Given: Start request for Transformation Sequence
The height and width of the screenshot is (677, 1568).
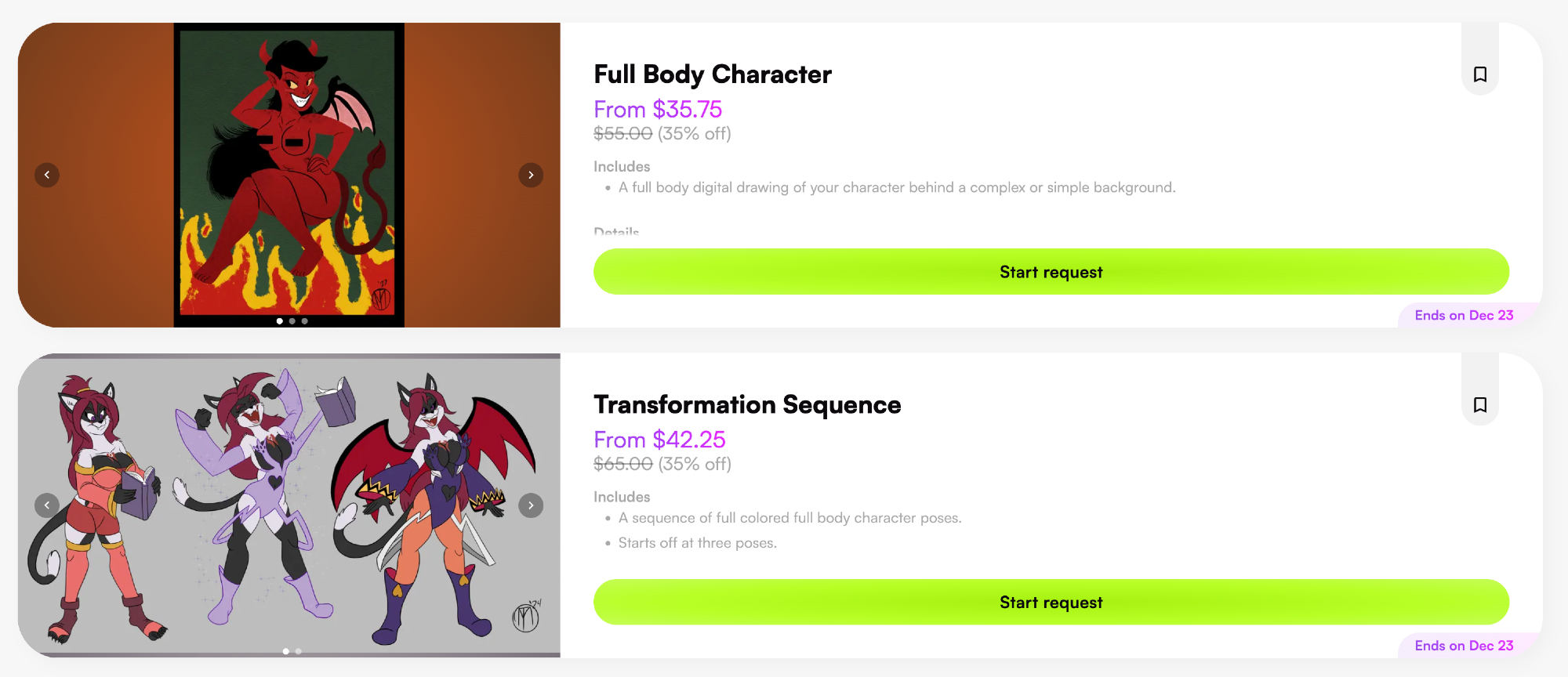Looking at the screenshot, I should [1051, 603].
